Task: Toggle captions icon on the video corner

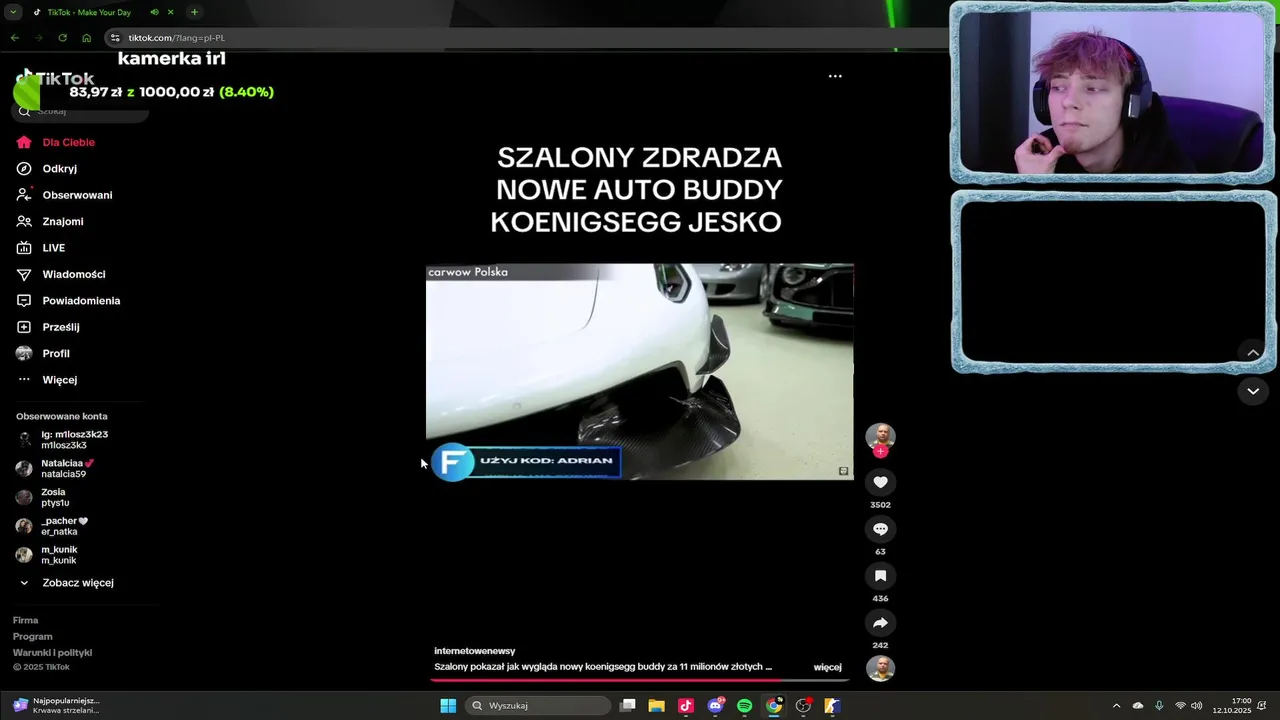Action: click(843, 471)
